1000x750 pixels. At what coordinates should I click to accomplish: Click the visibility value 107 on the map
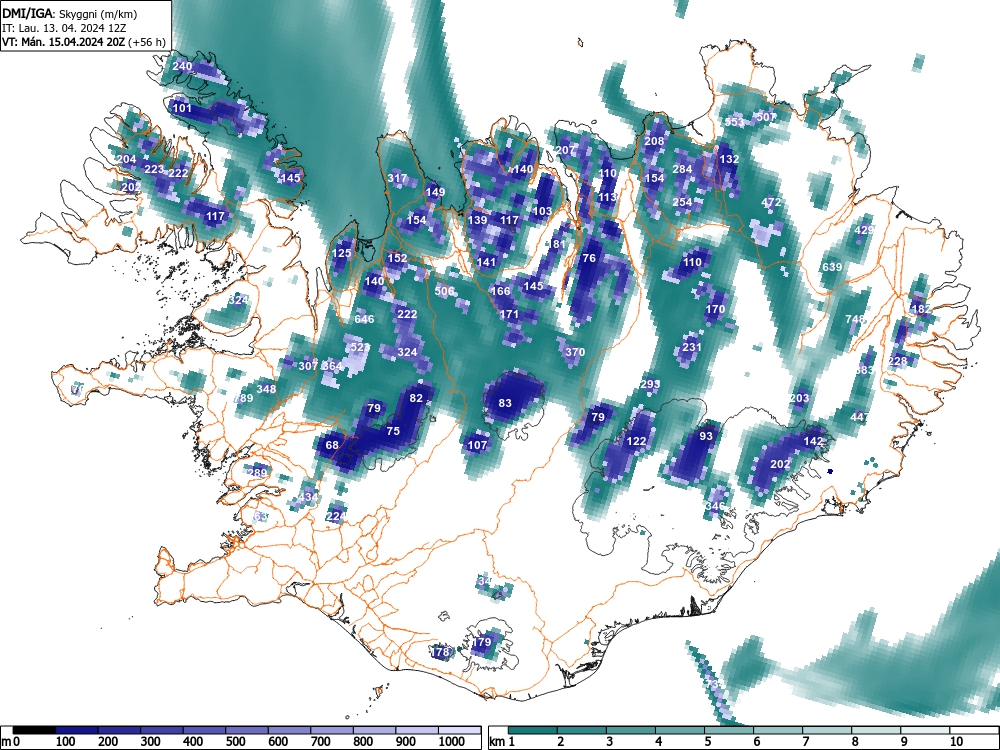[478, 445]
